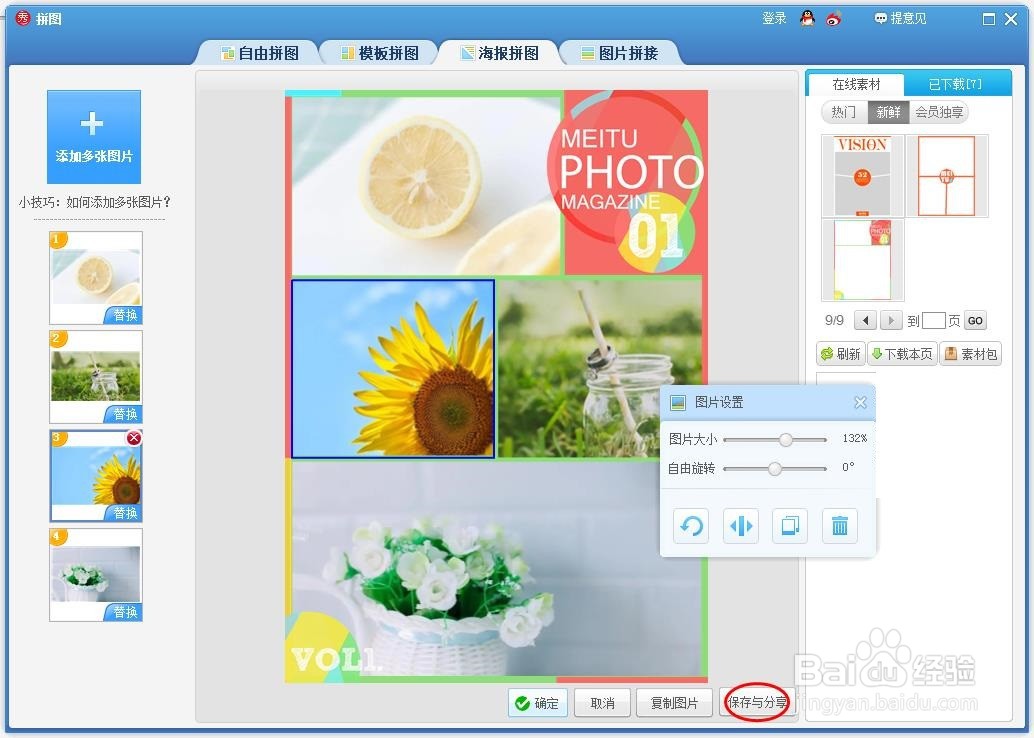Adjust 自由旋转 slider handle
Viewport: 1034px width, 738px height.
tap(775, 468)
